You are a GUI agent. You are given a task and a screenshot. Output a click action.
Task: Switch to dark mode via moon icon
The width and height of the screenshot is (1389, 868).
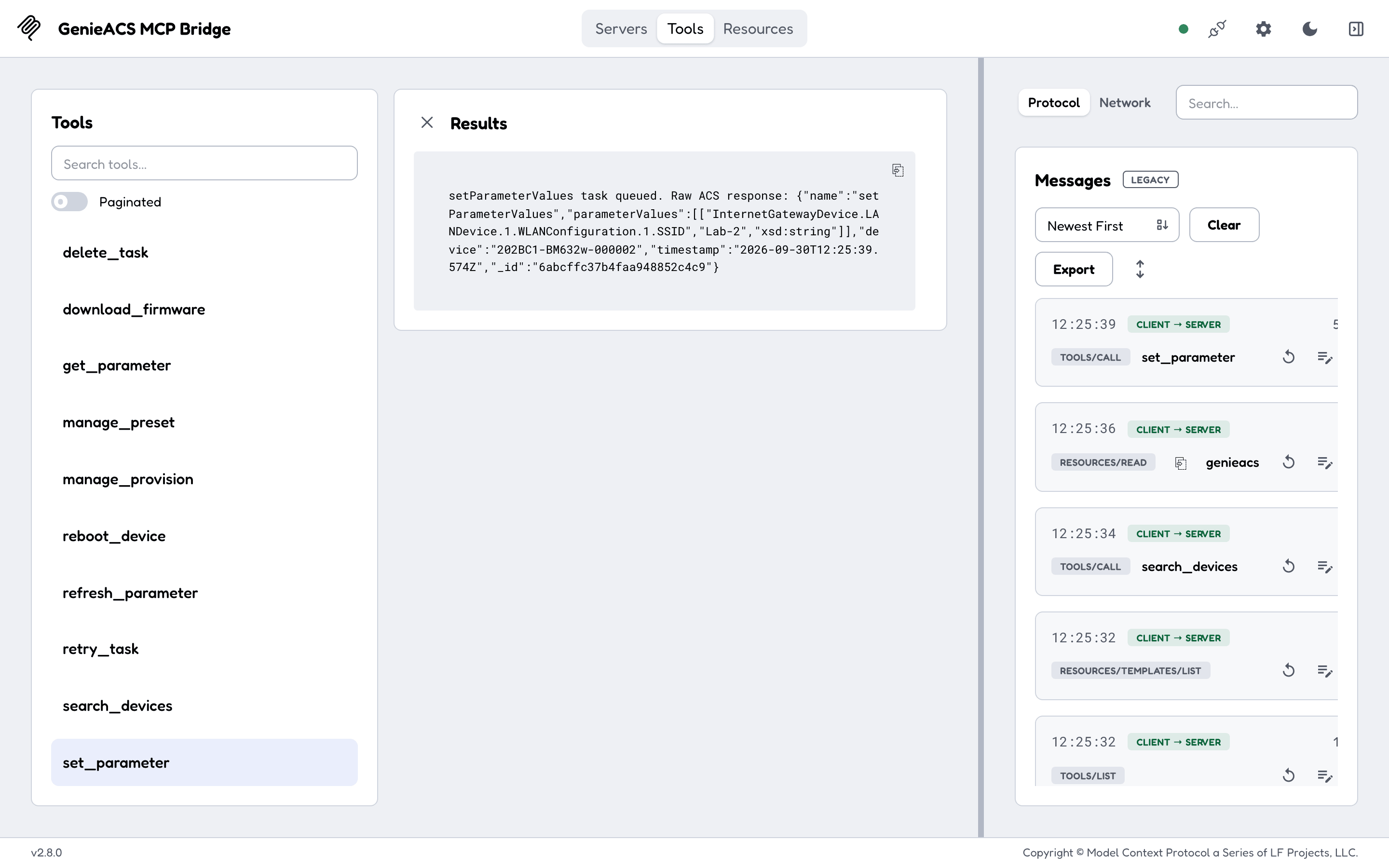(1310, 29)
